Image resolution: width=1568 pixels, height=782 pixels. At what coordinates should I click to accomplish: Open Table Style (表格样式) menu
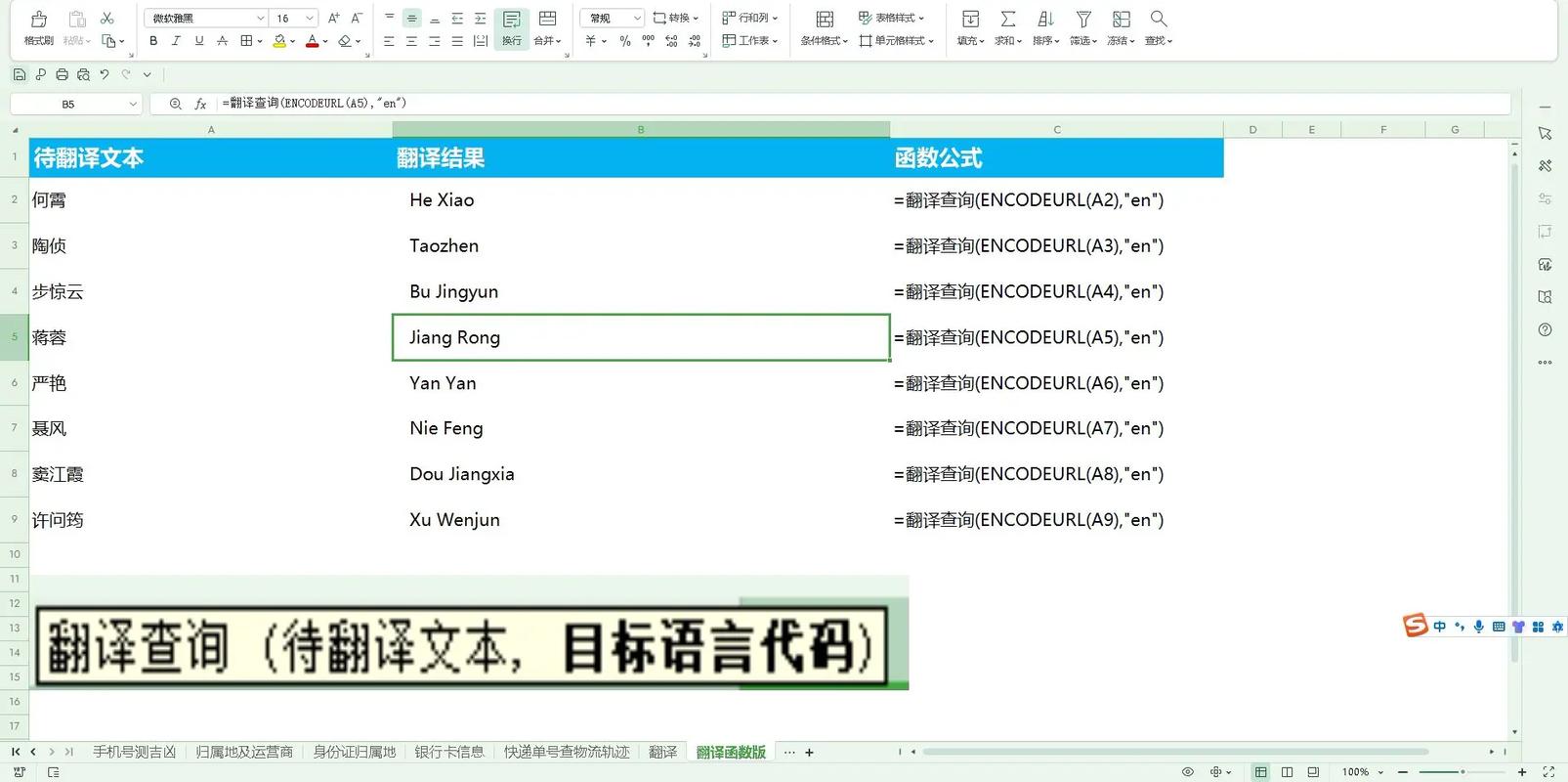[x=892, y=19]
